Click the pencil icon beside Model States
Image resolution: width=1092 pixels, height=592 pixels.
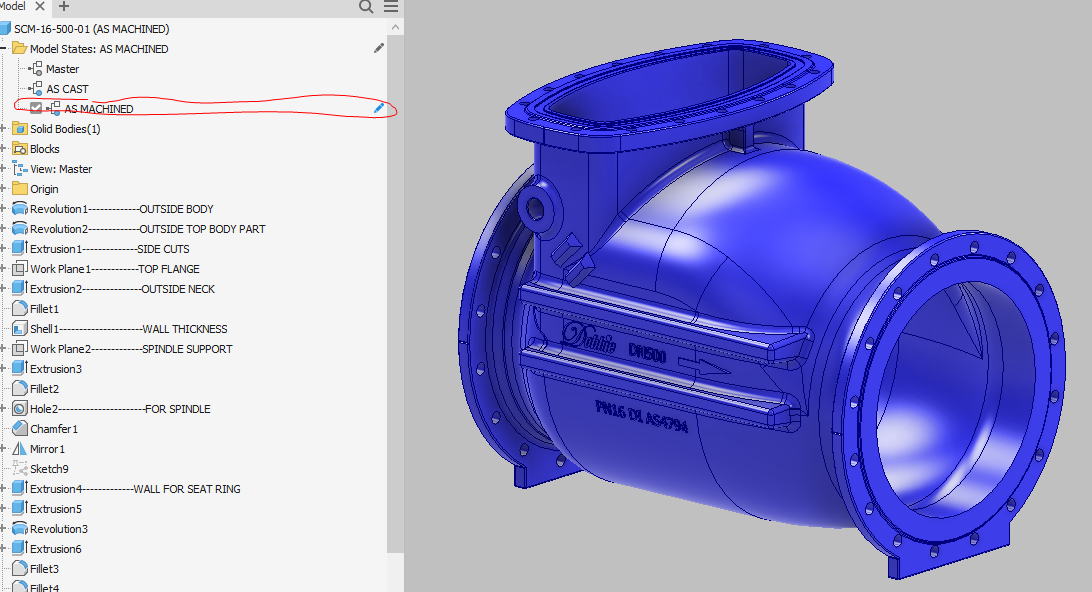(379, 48)
